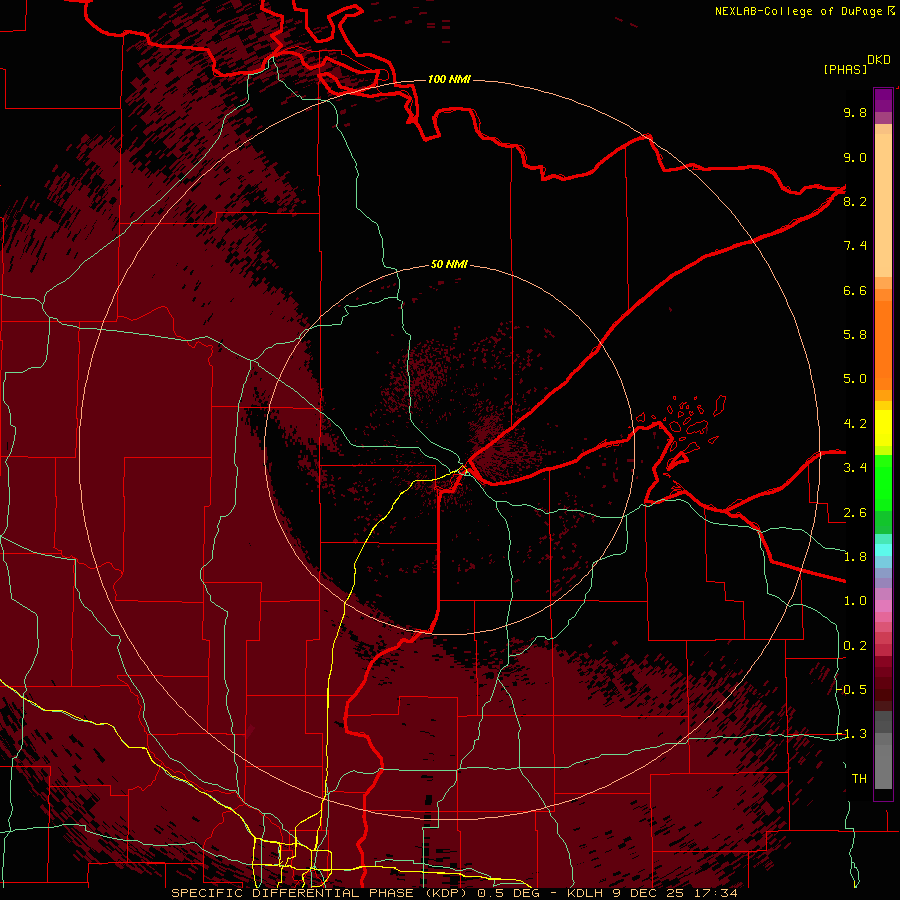Click the 2.6 value on the scale
Screen dimensions: 900x900
(x=855, y=512)
